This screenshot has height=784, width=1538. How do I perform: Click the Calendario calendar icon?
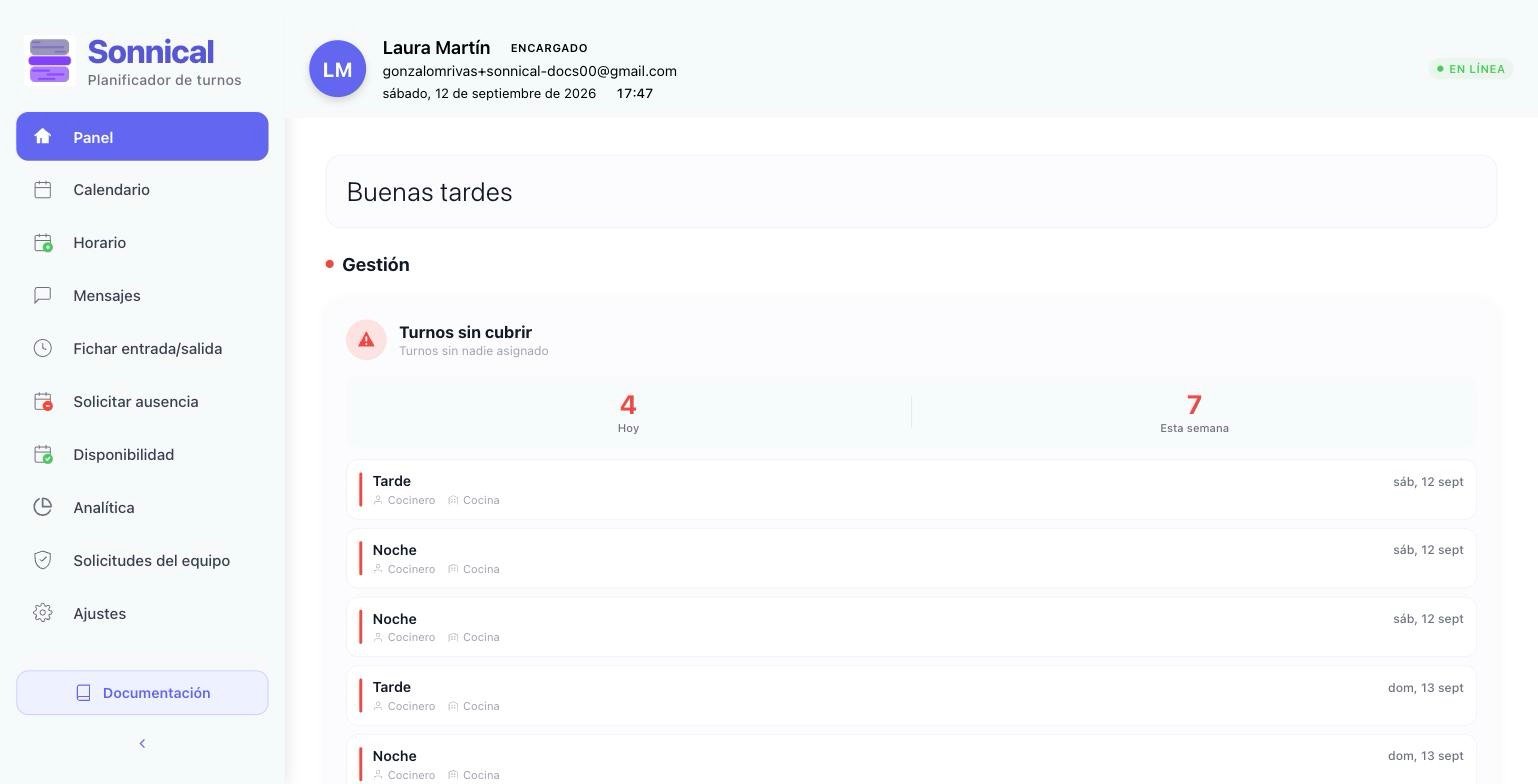42,189
